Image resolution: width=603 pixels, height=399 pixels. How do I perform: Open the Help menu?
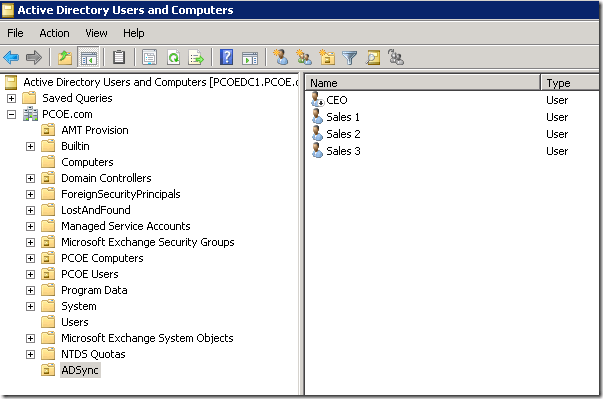[x=133, y=33]
